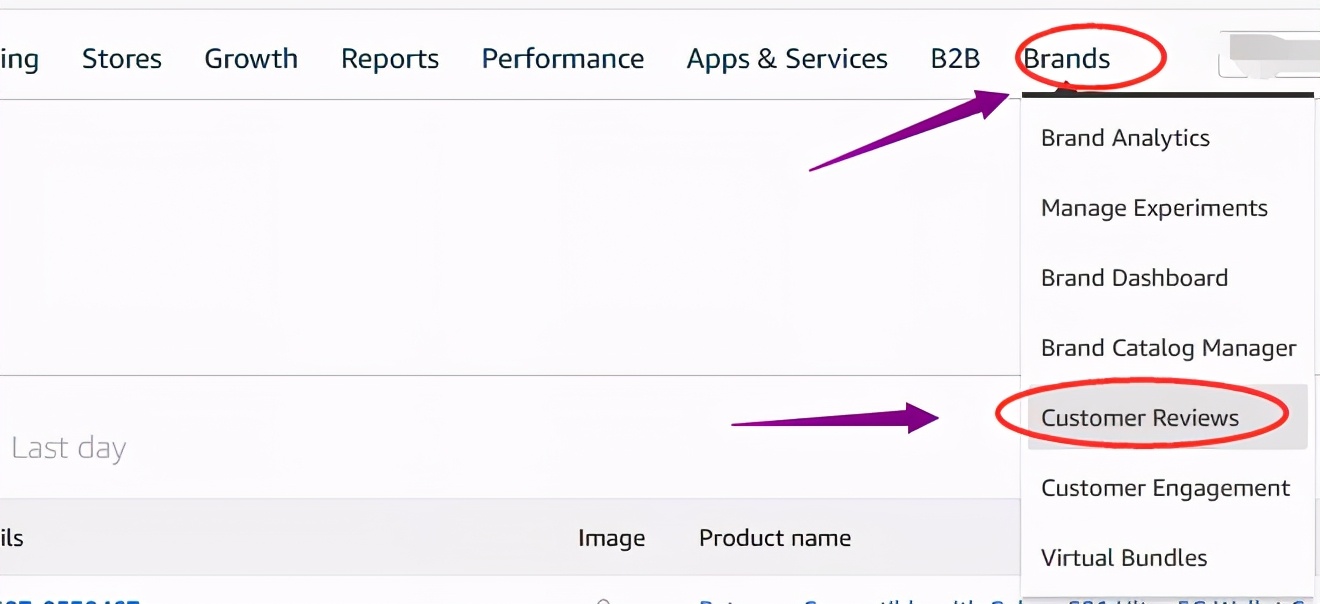Open the Performance menu
The width and height of the screenshot is (1320, 604).
562,59
